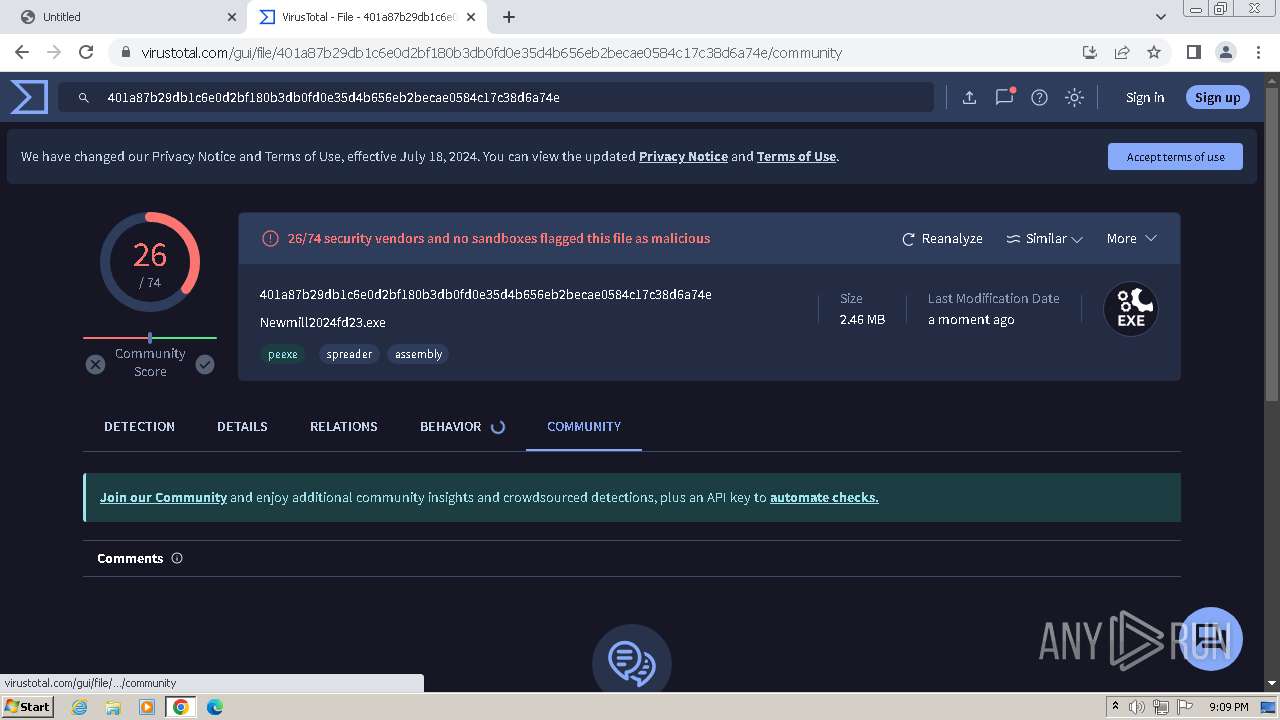The height and width of the screenshot is (720, 1280).
Task: Select the COMMUNITY tab
Action: [584, 426]
